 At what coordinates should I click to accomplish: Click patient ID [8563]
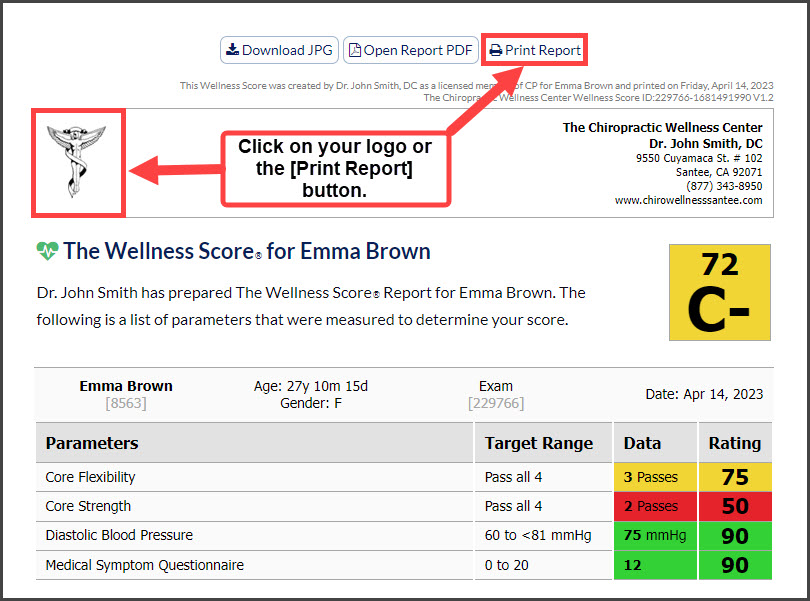126,403
